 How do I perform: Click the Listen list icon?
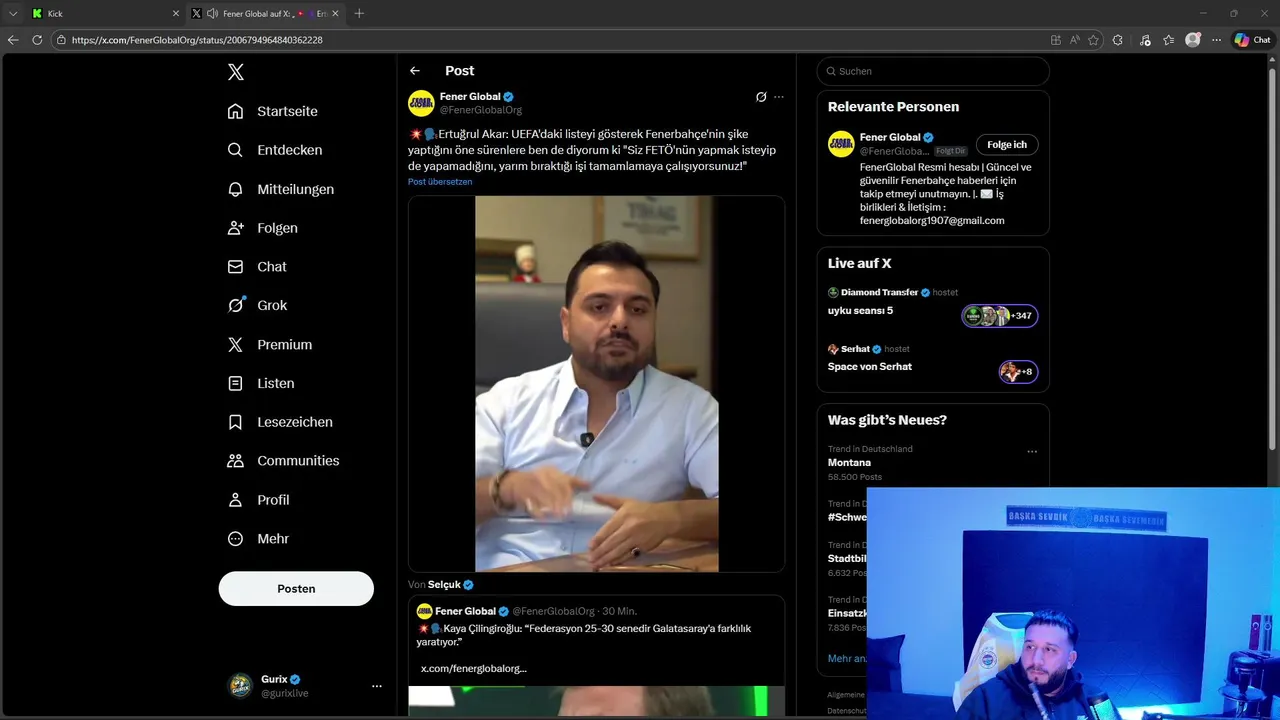235,383
